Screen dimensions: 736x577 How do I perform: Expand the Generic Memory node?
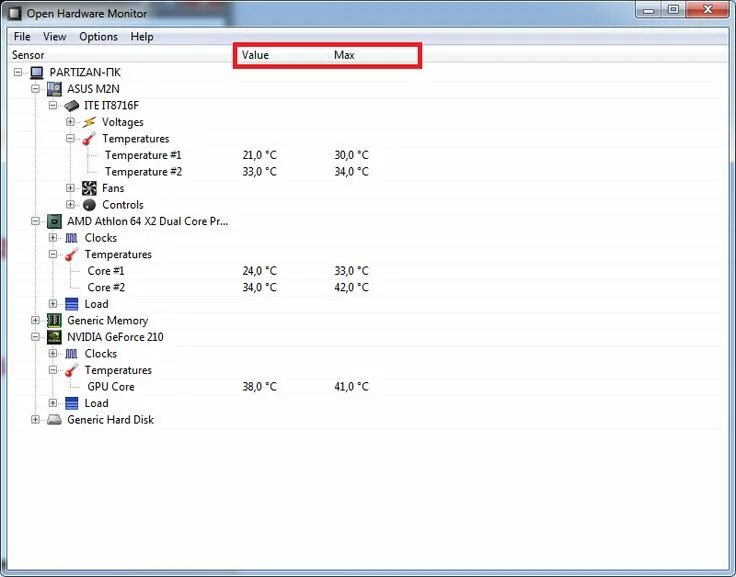click(35, 321)
